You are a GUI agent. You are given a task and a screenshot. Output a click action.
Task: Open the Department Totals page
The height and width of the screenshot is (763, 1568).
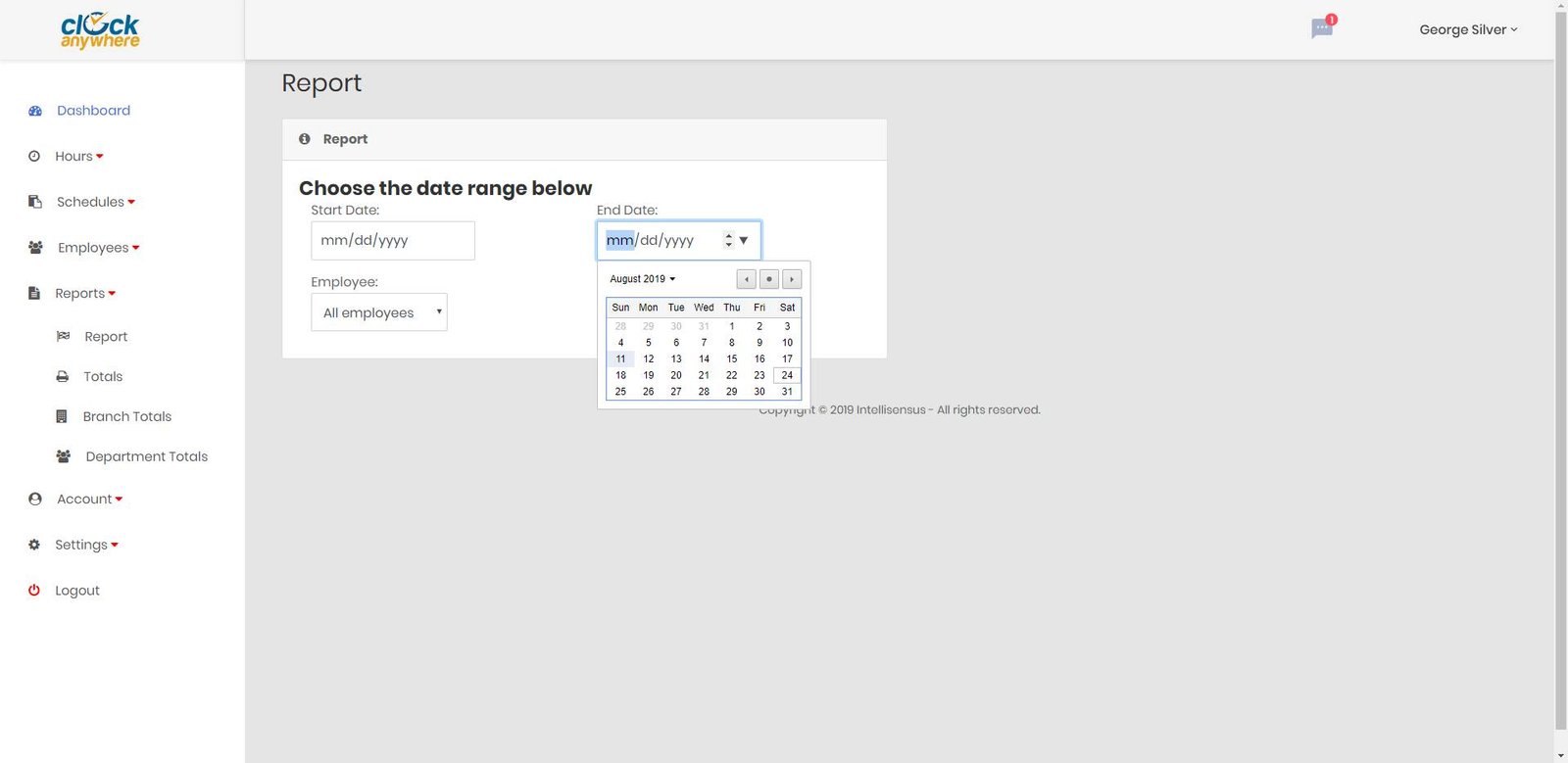tap(146, 456)
